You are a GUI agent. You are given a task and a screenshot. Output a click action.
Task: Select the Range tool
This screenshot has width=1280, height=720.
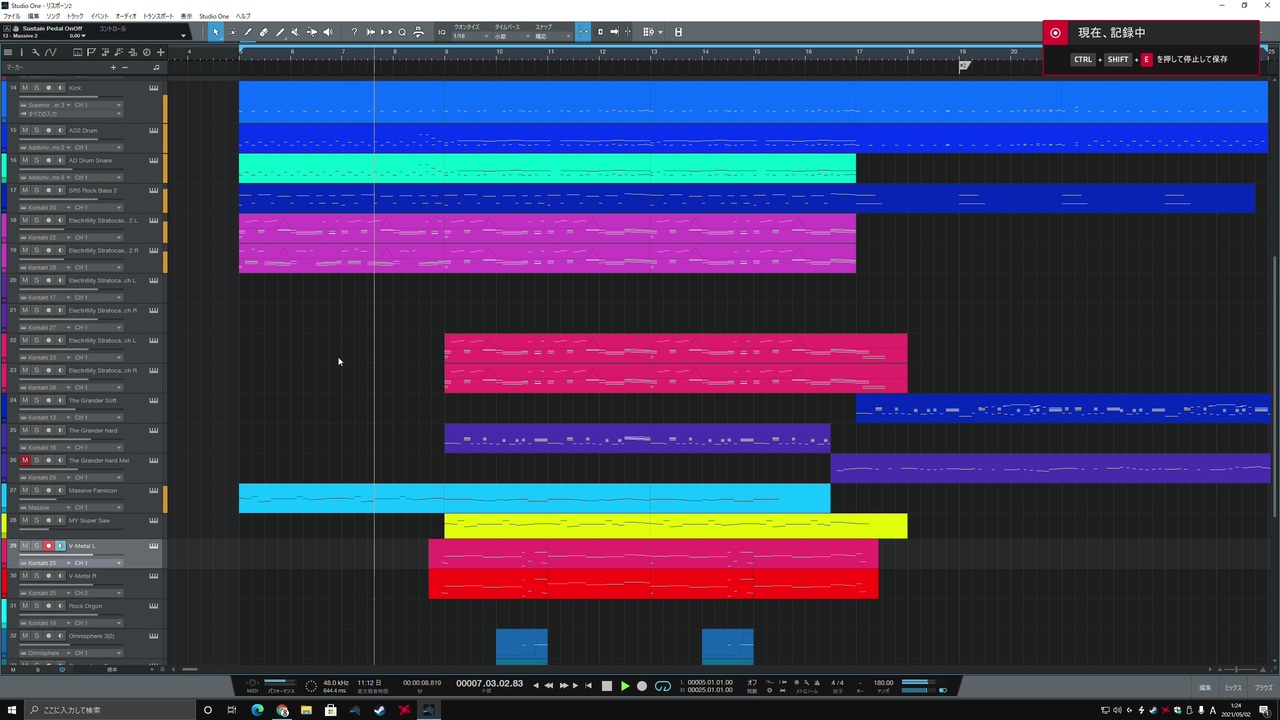point(232,32)
